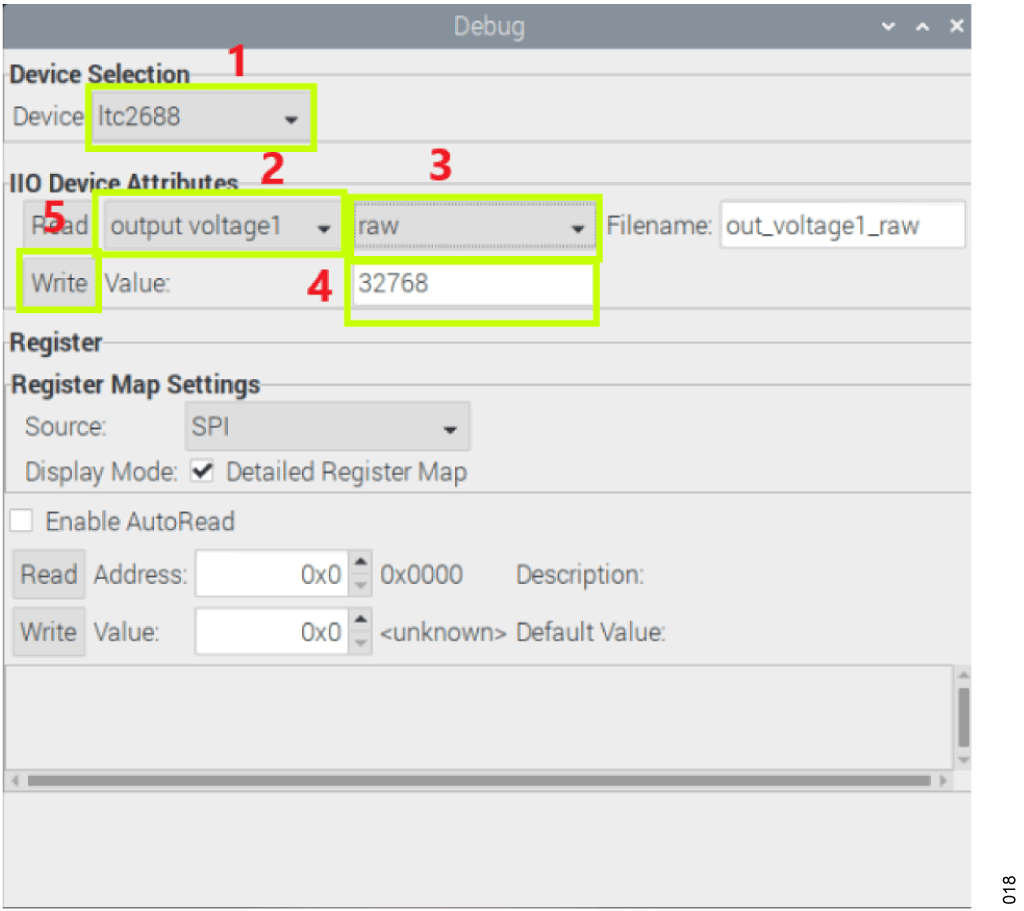Expand the output voltage1 channel dropdown
The height and width of the screenshot is (911, 1024).
[x=221, y=227]
